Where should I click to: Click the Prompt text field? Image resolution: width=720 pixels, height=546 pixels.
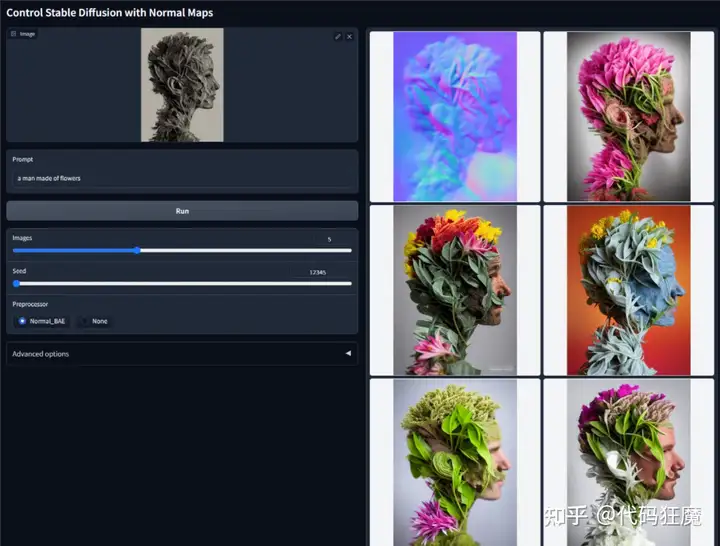pos(182,178)
